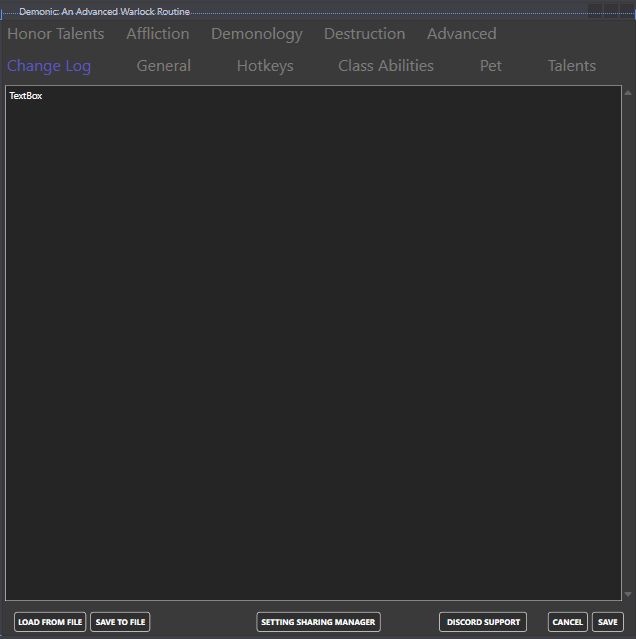Open the Pet tab
Screen dimensions: 636x639
click(490, 66)
